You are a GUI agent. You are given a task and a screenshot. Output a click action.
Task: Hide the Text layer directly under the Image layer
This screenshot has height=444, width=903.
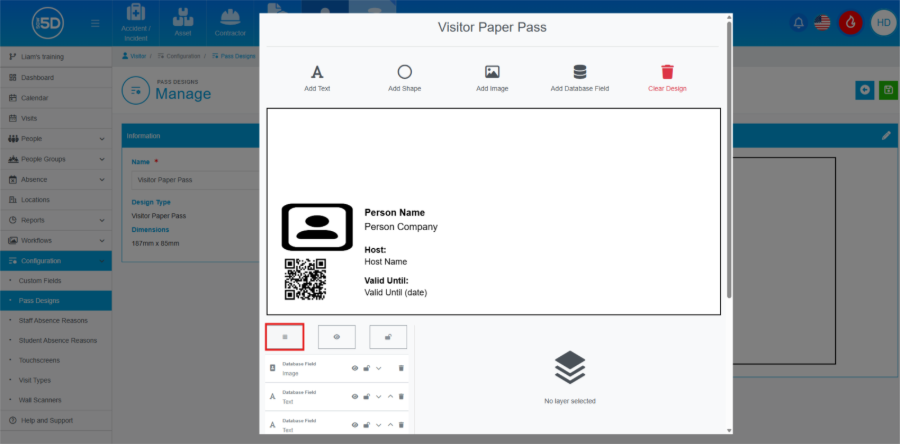355,396
